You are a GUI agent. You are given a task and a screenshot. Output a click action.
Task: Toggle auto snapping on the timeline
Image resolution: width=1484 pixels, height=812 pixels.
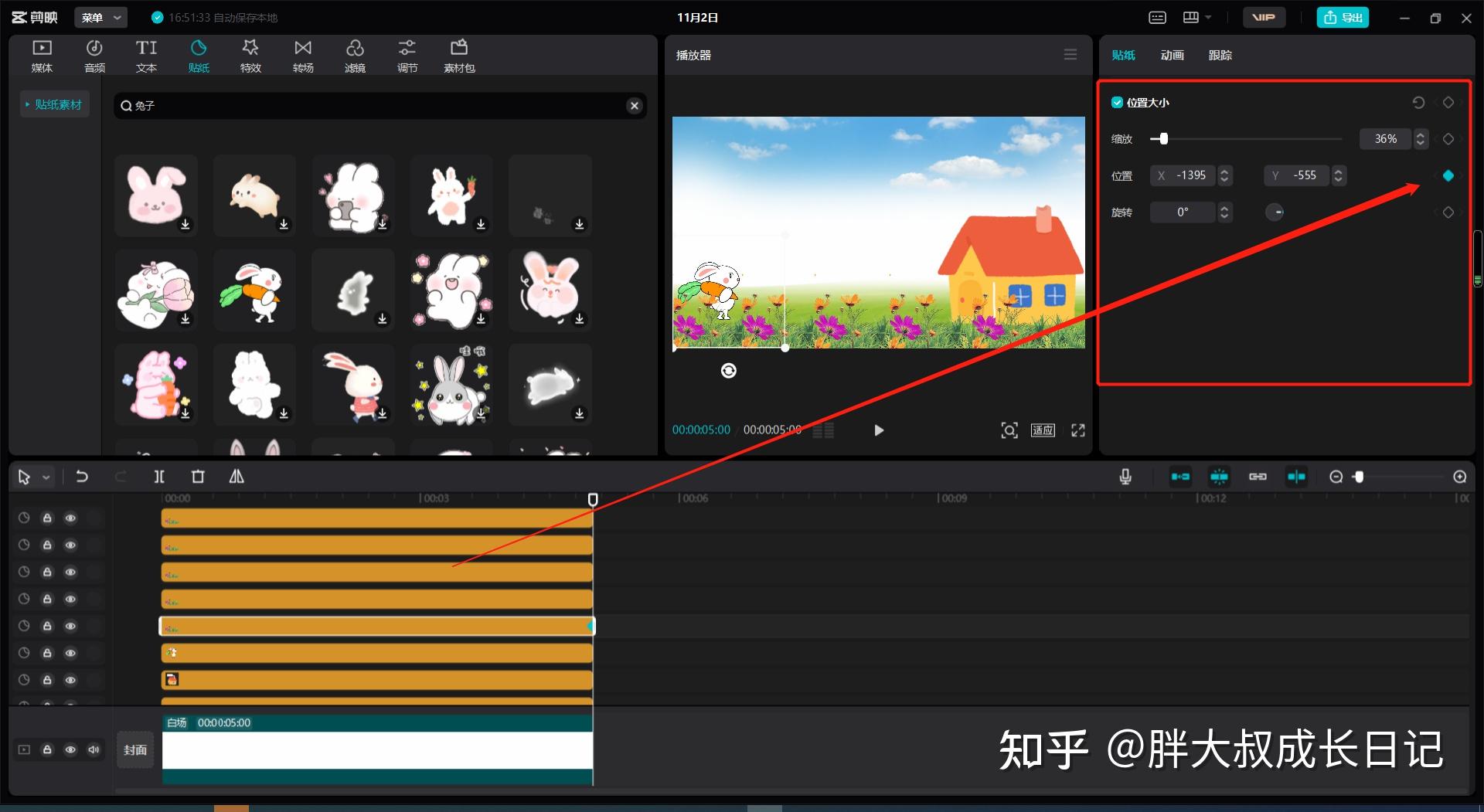click(x=1219, y=477)
